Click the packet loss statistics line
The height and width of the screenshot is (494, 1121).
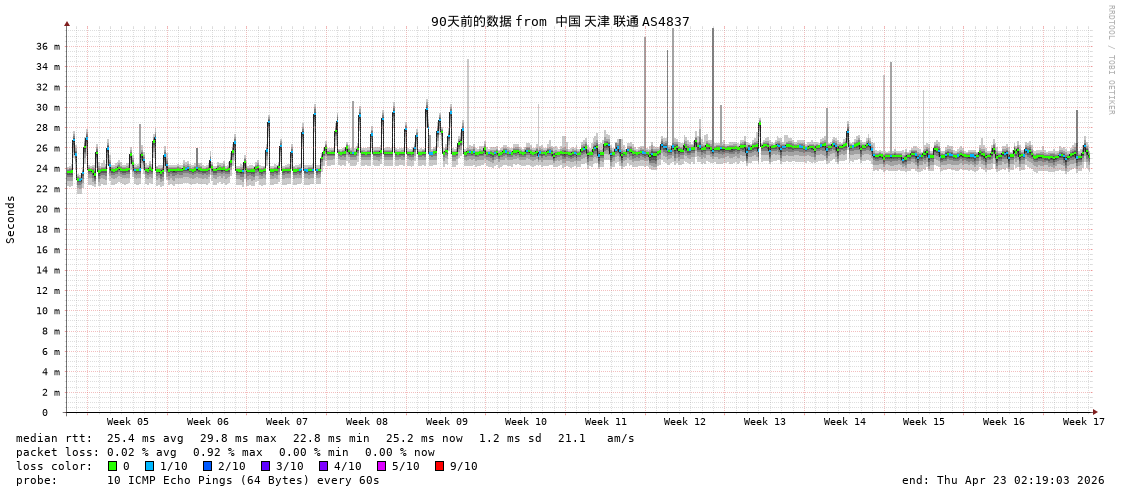coord(225,452)
